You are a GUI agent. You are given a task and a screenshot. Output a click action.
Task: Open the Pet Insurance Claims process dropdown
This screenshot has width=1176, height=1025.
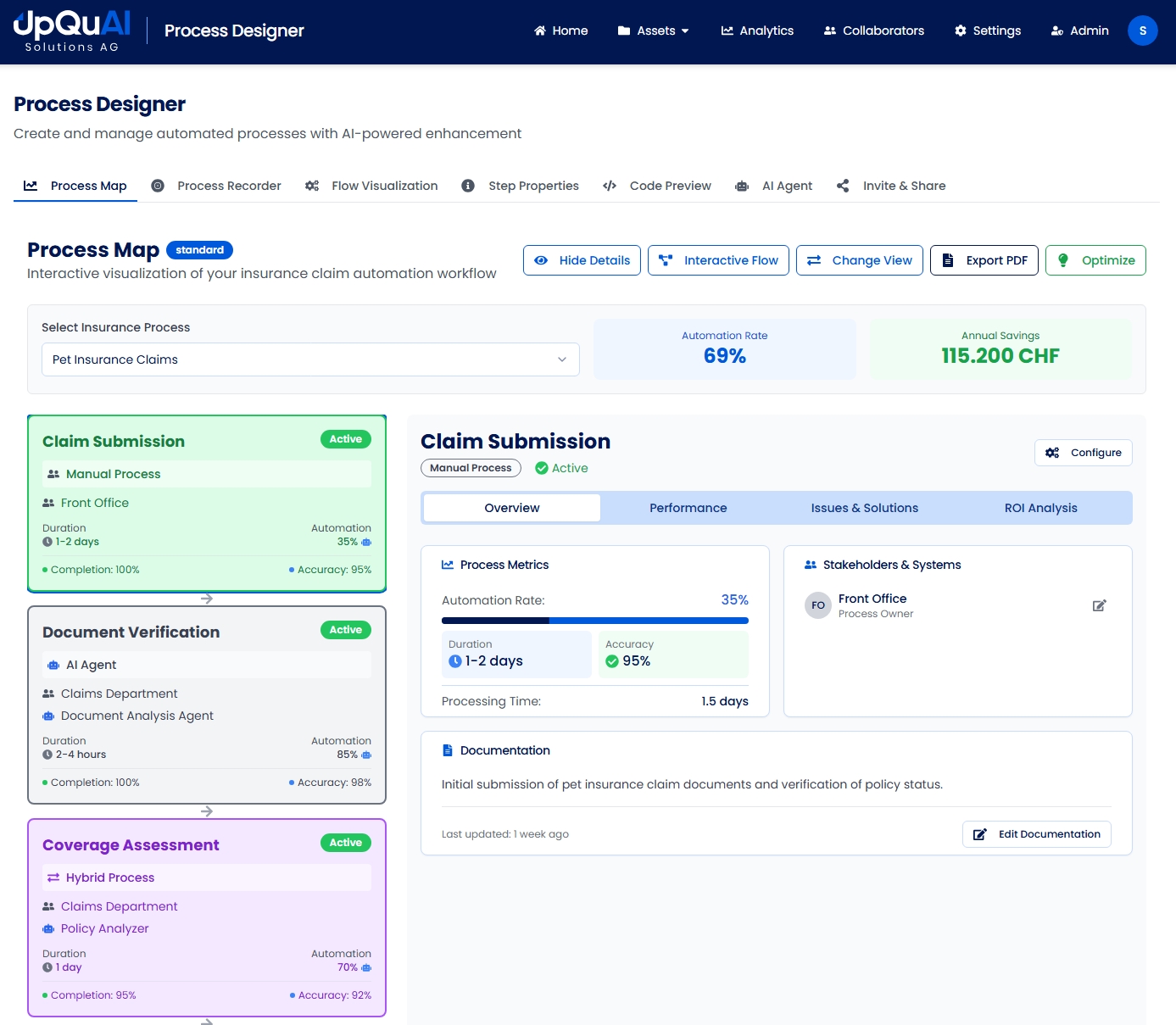click(x=310, y=359)
